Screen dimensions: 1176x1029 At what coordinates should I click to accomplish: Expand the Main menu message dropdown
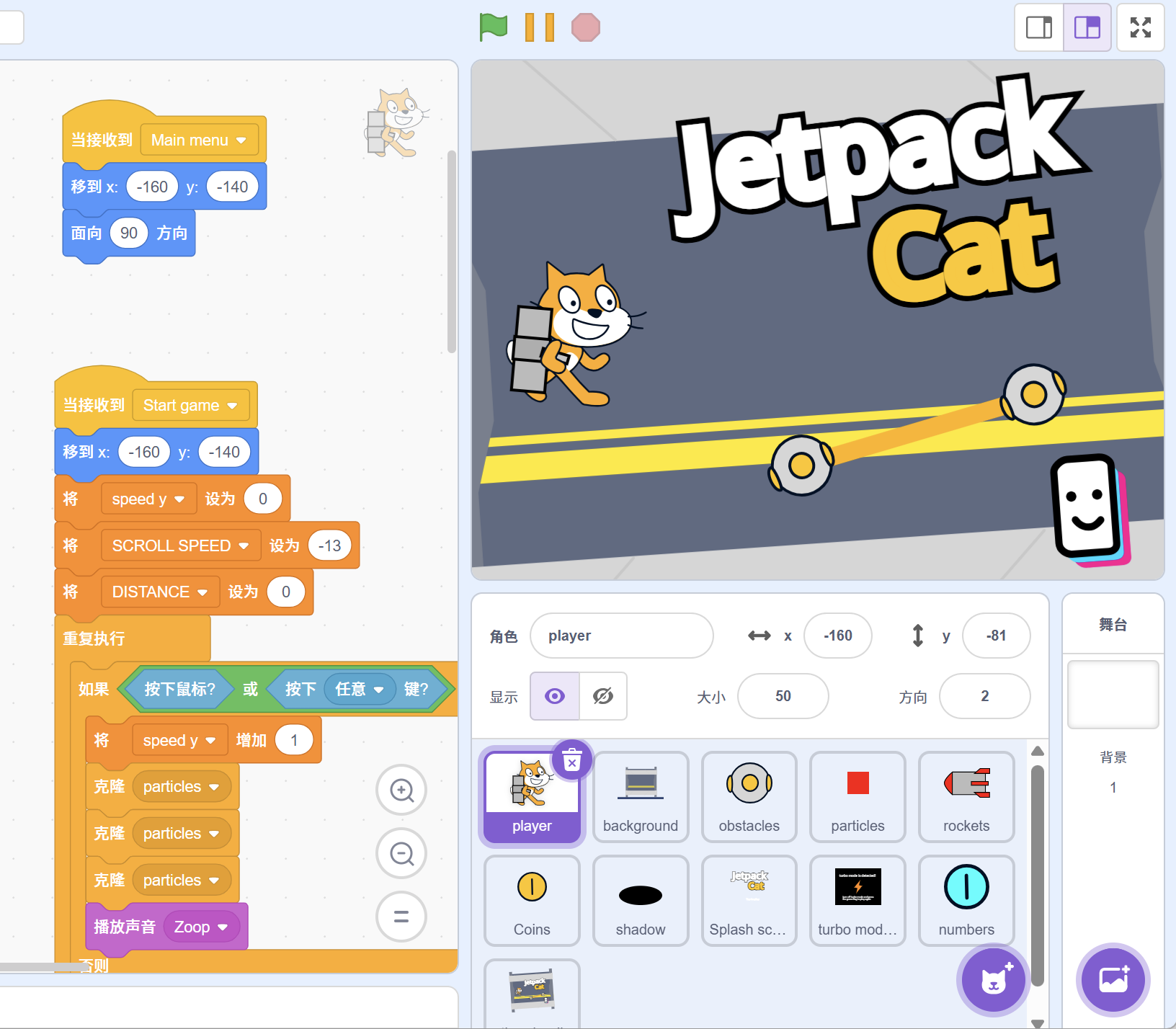click(241, 141)
